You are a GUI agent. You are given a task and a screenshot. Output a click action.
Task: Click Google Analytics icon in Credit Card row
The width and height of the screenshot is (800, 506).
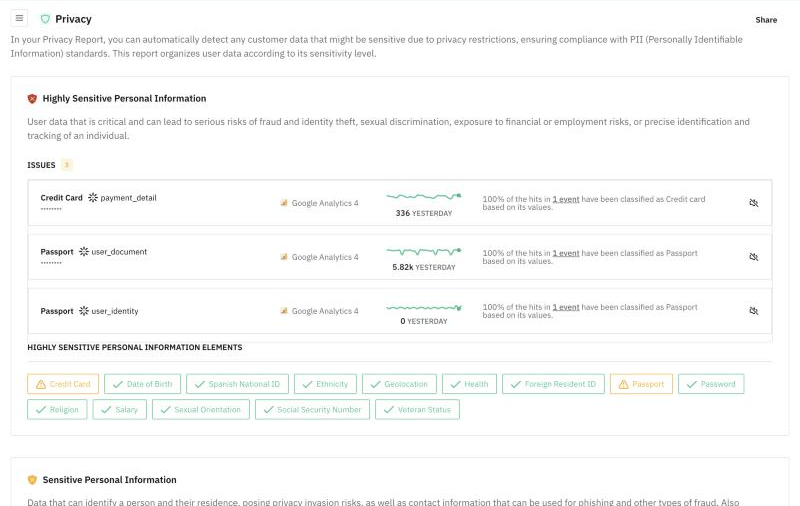284,203
